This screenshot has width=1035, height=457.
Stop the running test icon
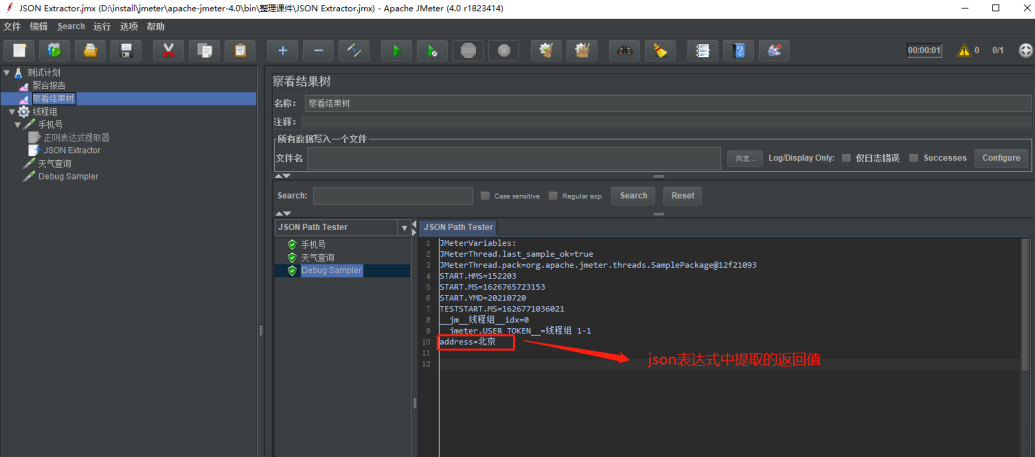(x=468, y=50)
